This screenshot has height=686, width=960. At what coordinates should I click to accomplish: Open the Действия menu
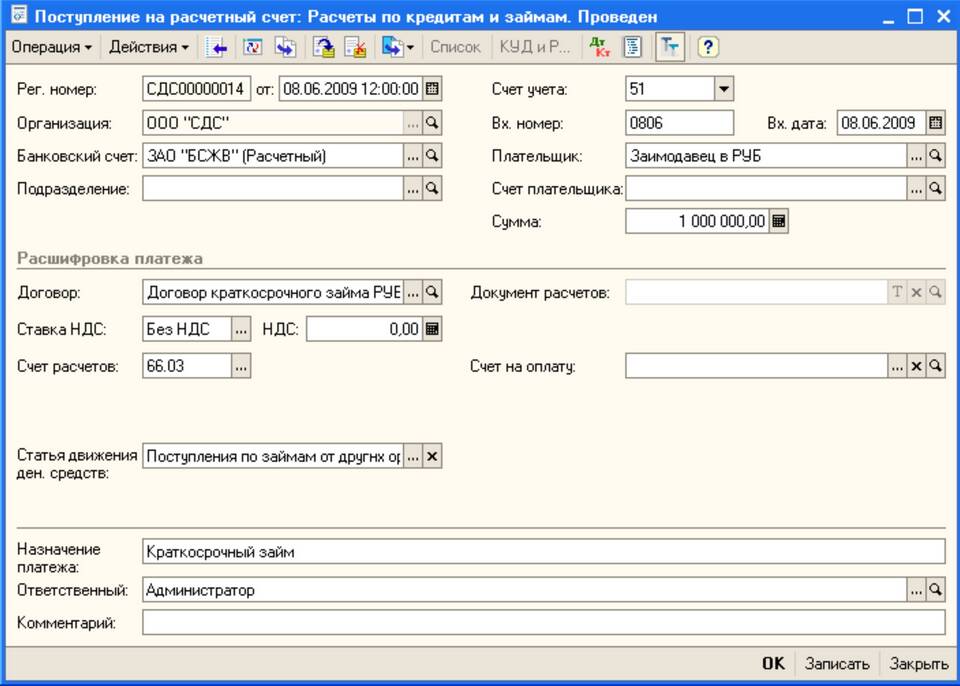pos(149,47)
